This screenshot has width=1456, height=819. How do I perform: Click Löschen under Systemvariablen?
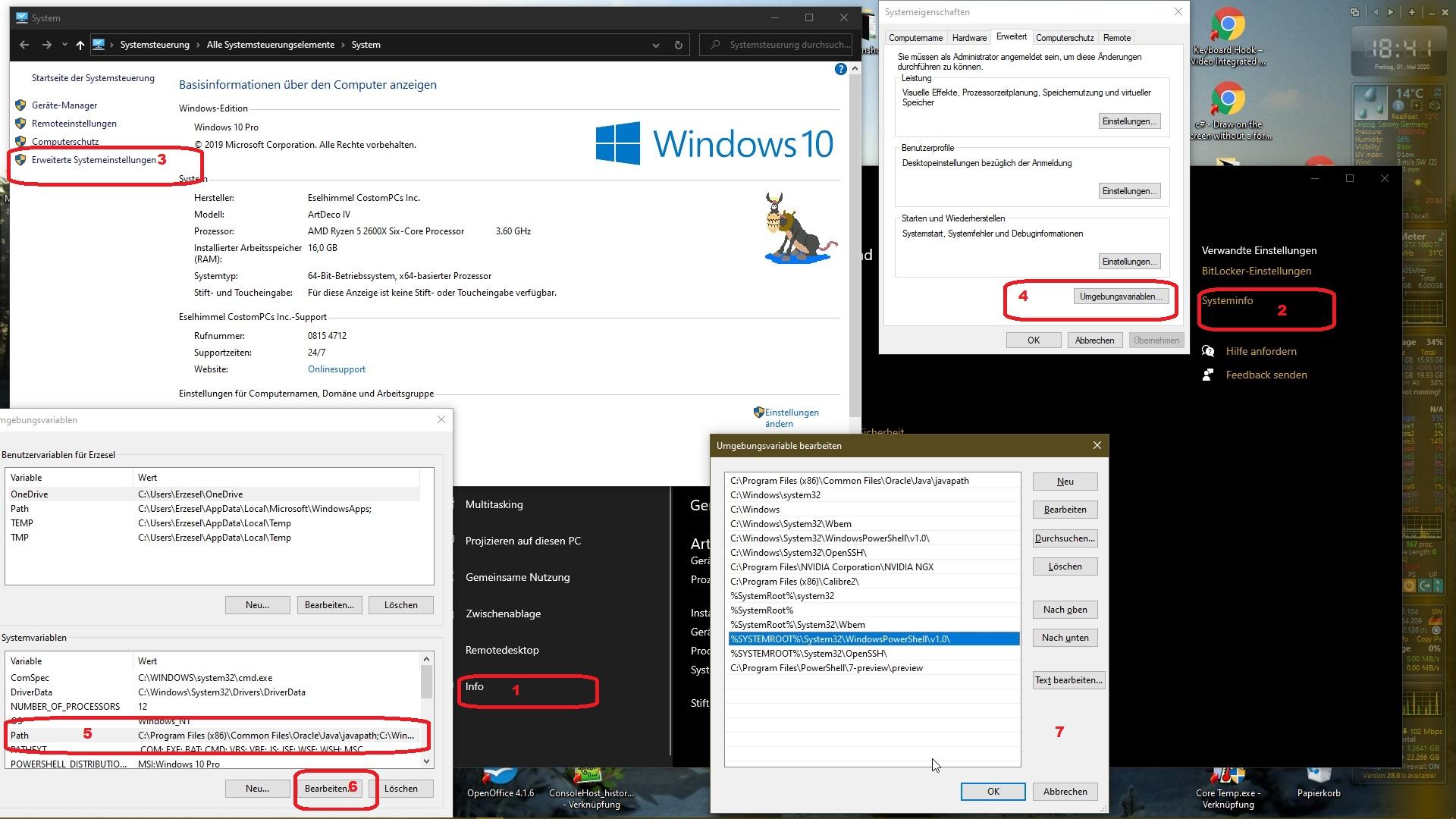coord(400,789)
